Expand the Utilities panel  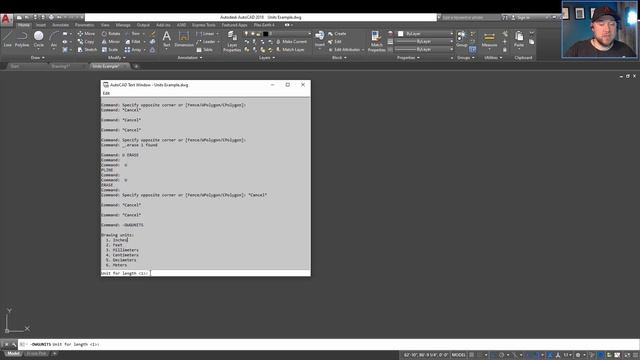click(493, 58)
